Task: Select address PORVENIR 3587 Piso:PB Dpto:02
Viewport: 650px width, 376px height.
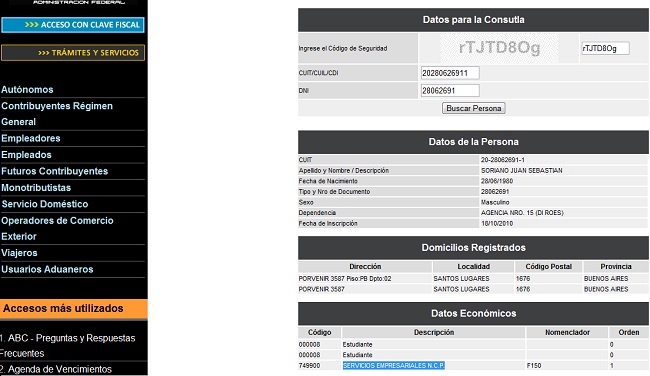Action: tap(344, 279)
